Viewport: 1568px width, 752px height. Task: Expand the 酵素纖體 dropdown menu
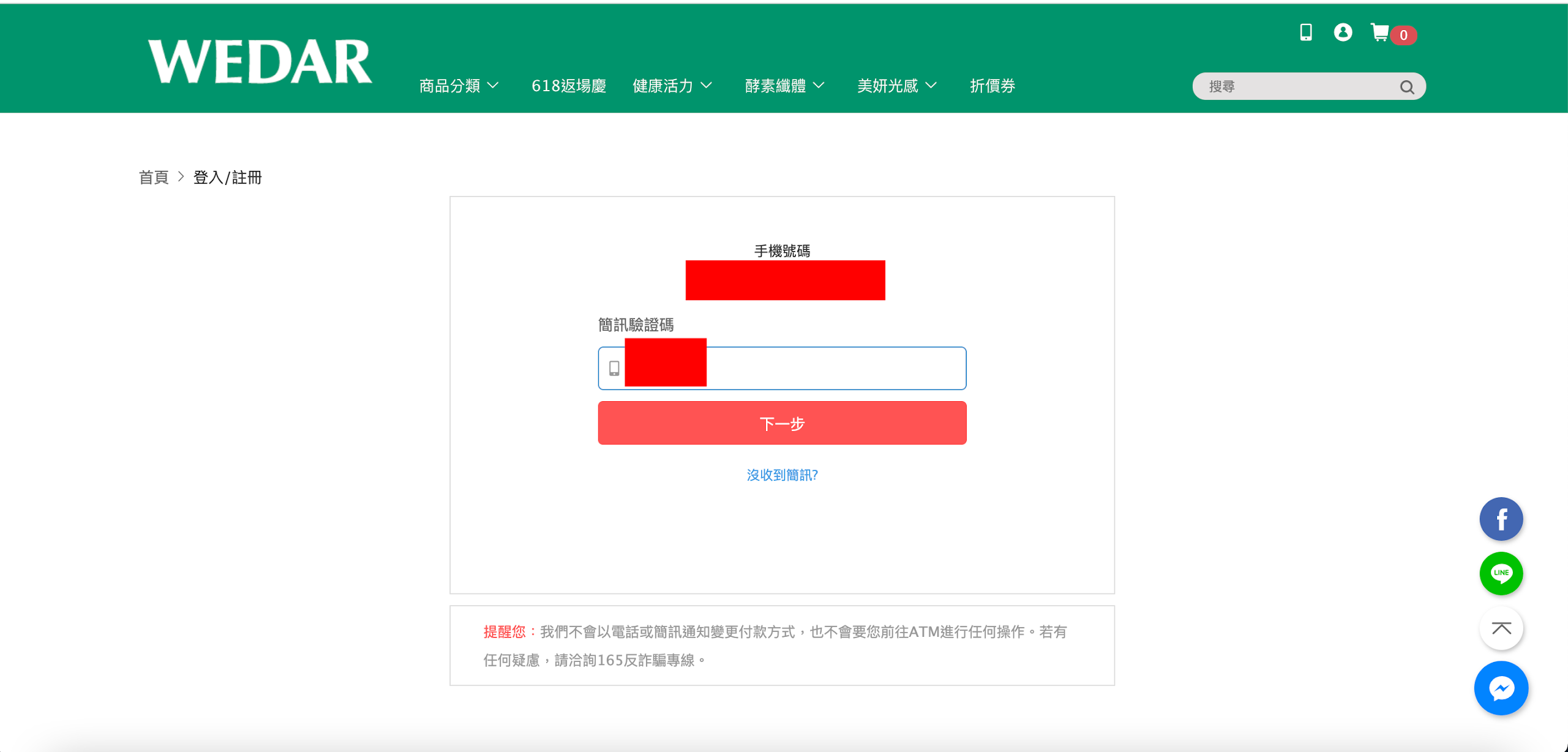coord(785,86)
